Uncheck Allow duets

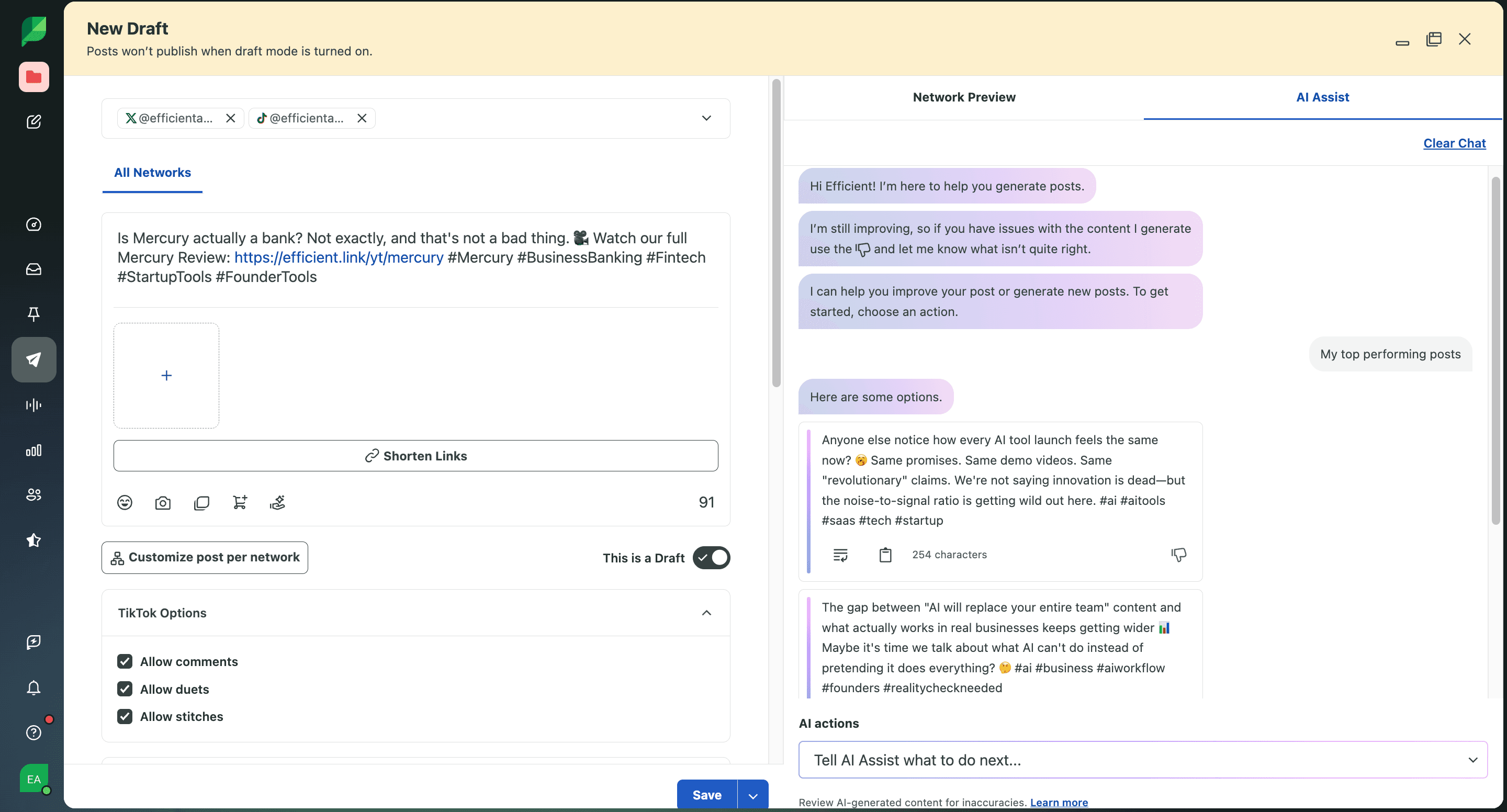125,689
